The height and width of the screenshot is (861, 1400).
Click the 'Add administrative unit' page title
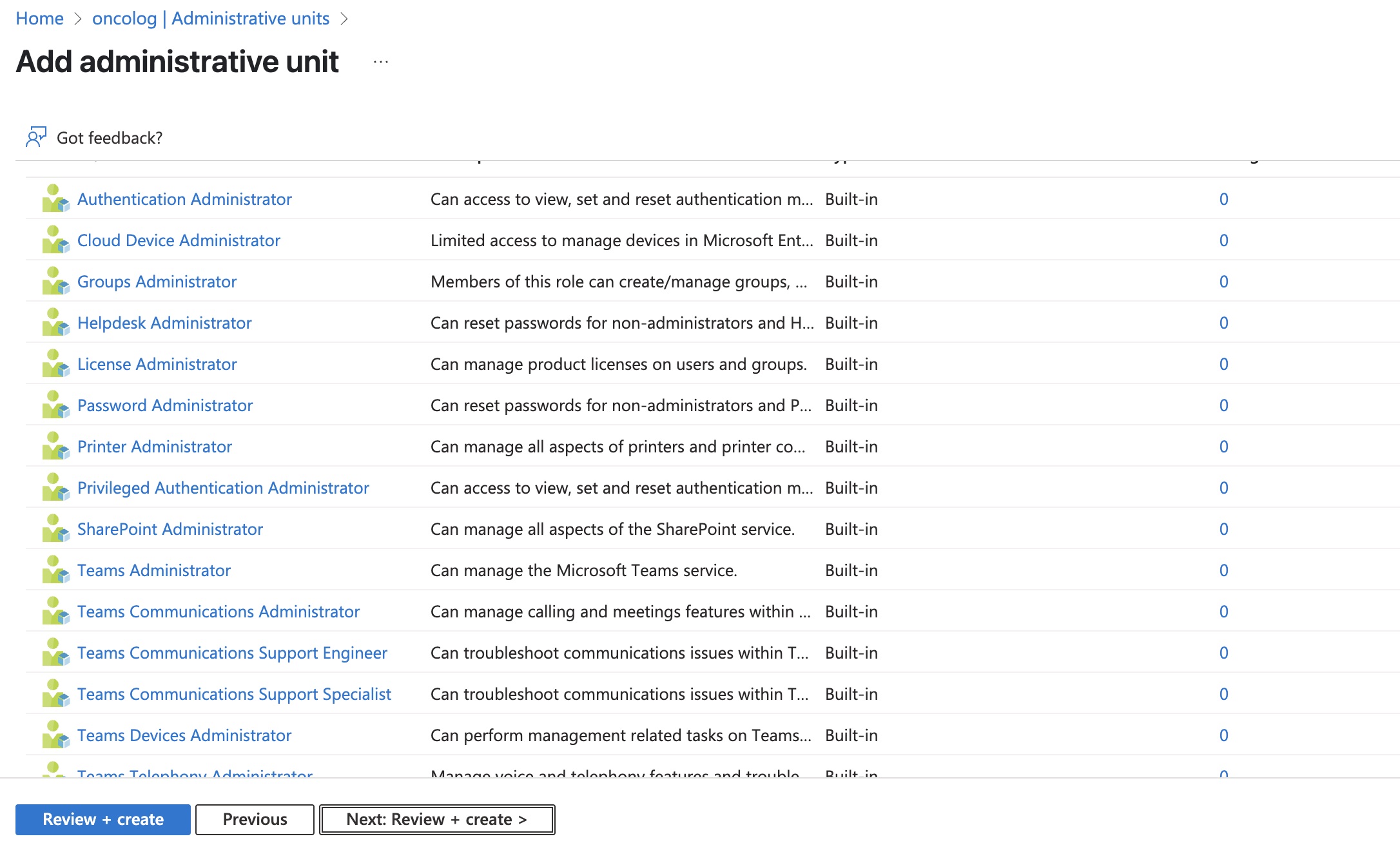coord(177,62)
